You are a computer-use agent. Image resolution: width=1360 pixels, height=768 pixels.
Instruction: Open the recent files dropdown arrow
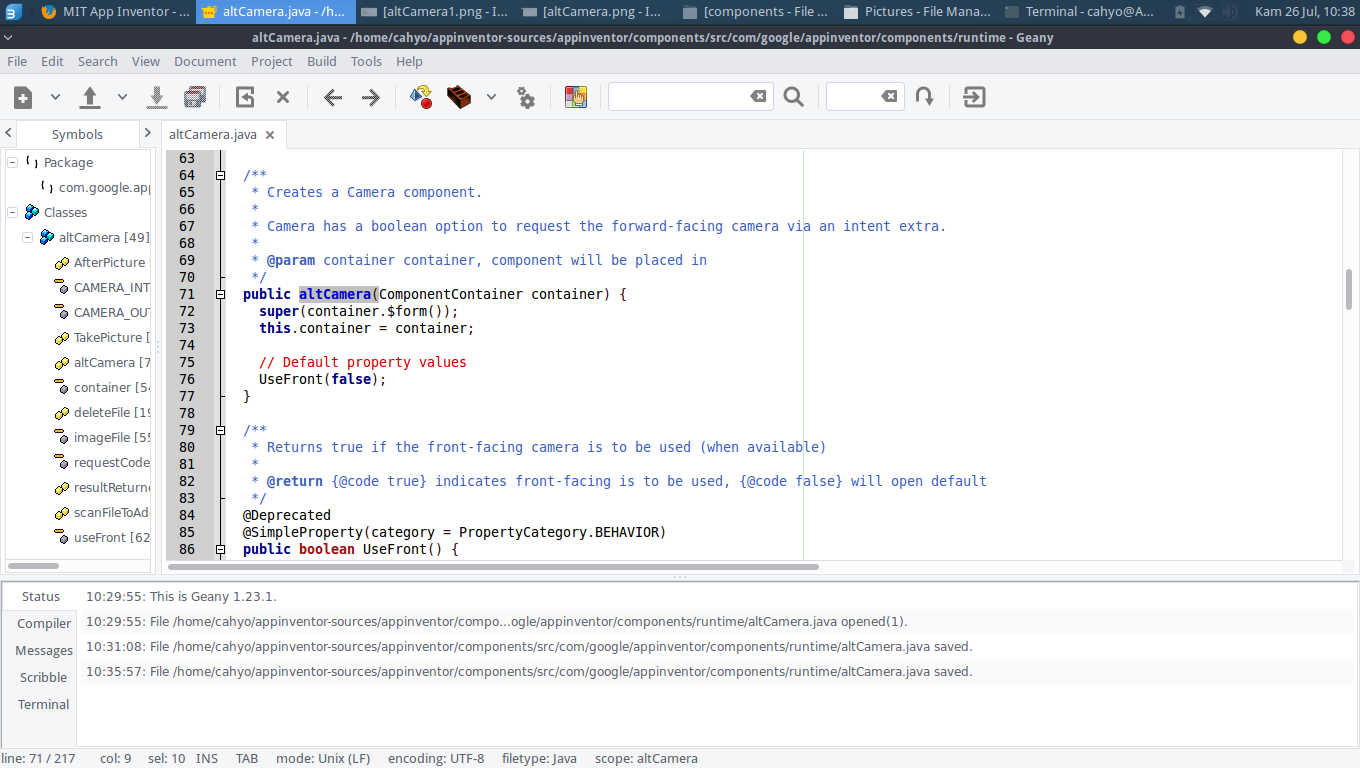pos(122,97)
